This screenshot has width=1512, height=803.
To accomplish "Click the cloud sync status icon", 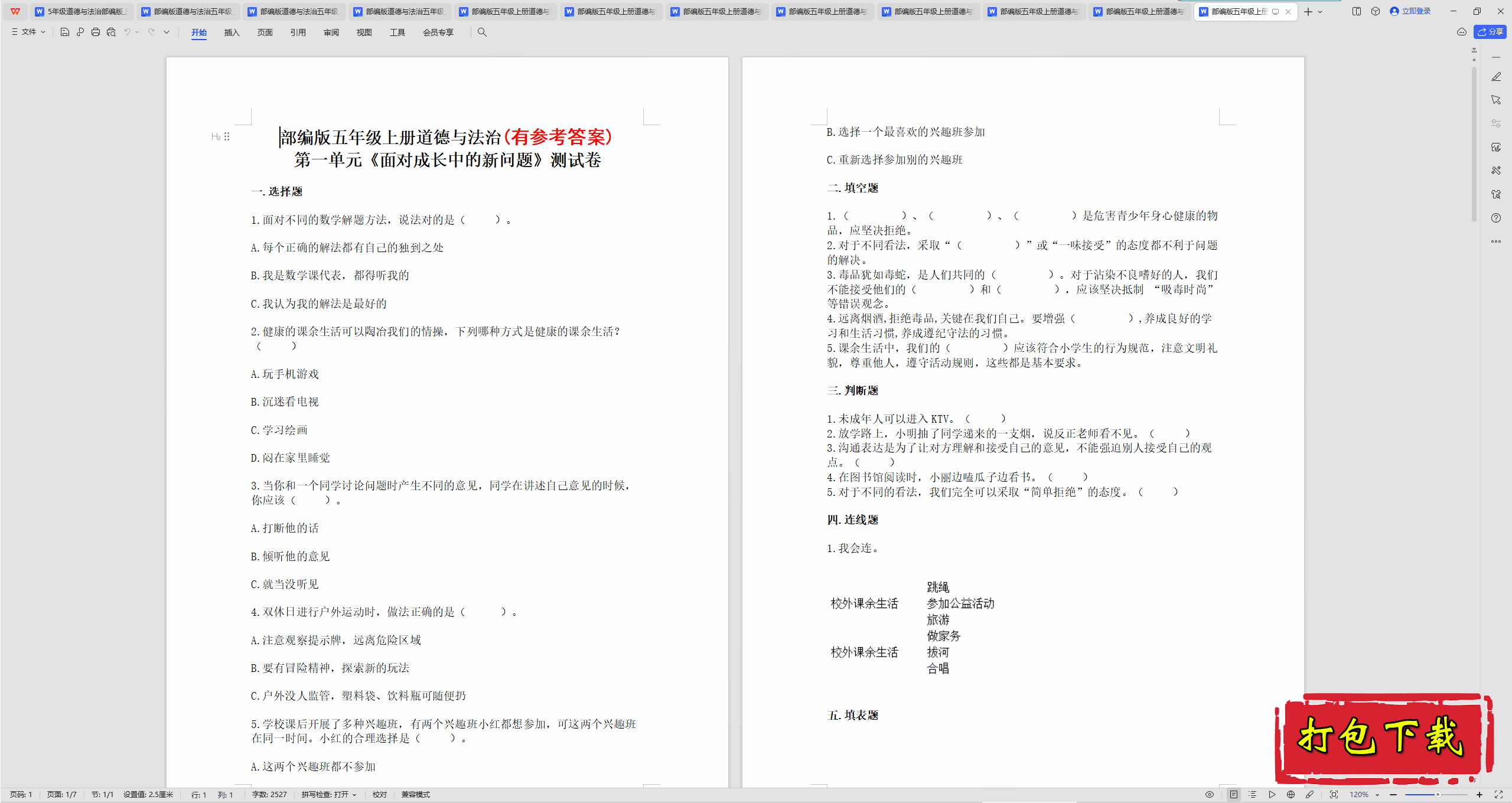I will pyautogui.click(x=1462, y=32).
